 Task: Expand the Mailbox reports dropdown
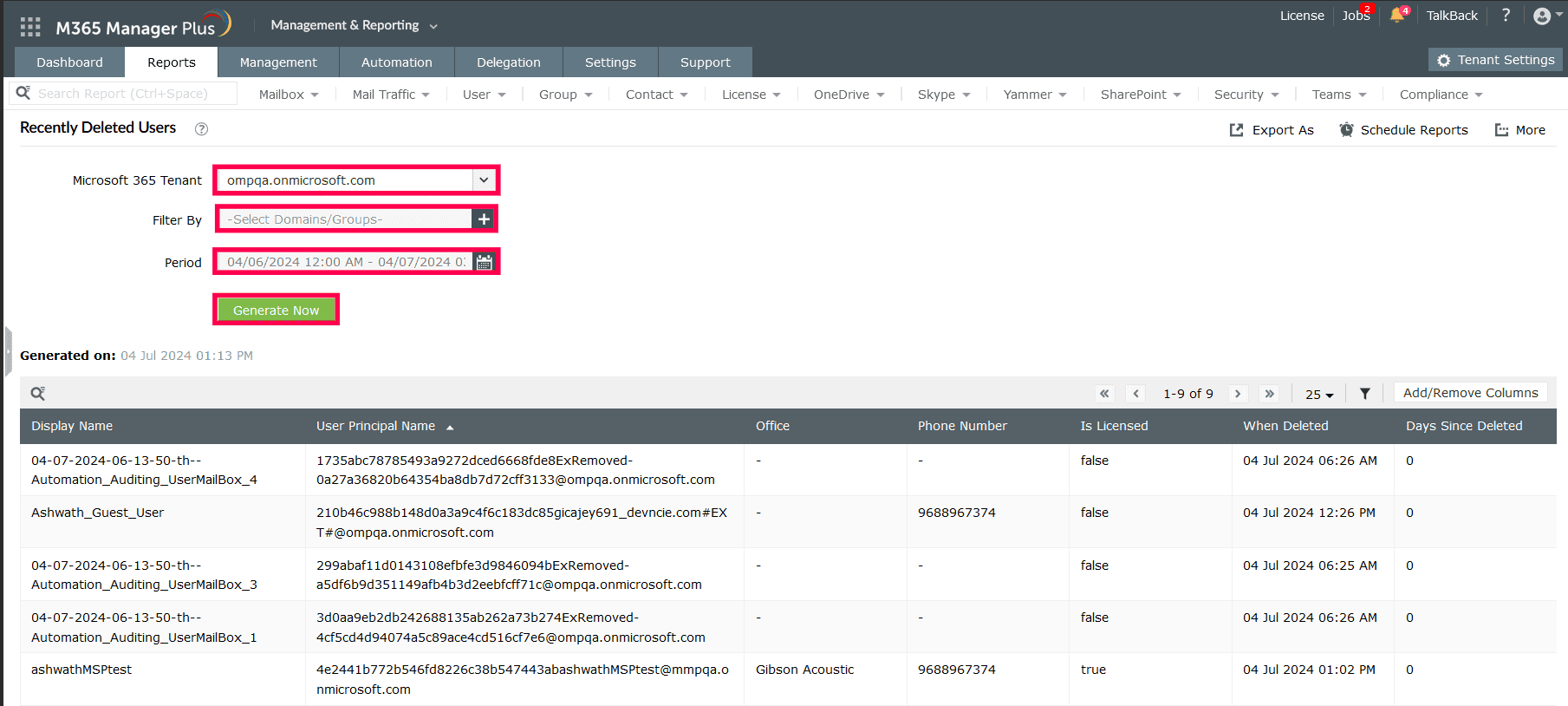(x=289, y=95)
